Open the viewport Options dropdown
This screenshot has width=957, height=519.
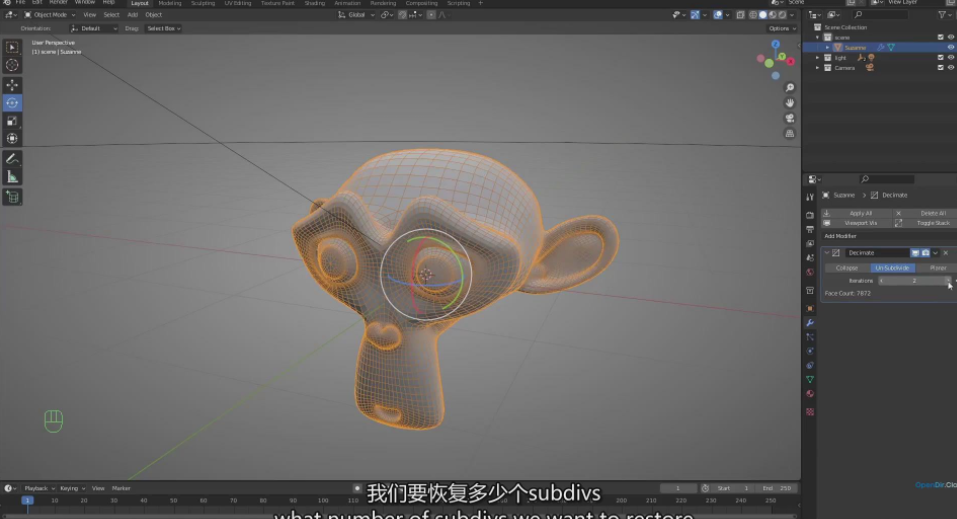[x=782, y=28]
